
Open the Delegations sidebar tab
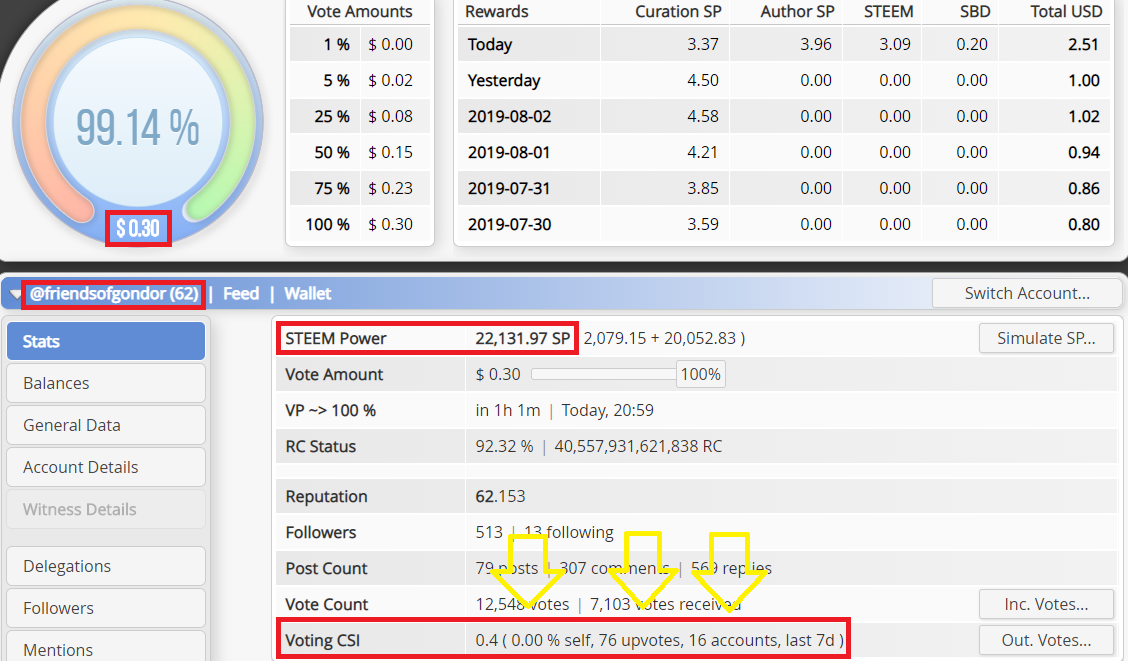[x=106, y=566]
